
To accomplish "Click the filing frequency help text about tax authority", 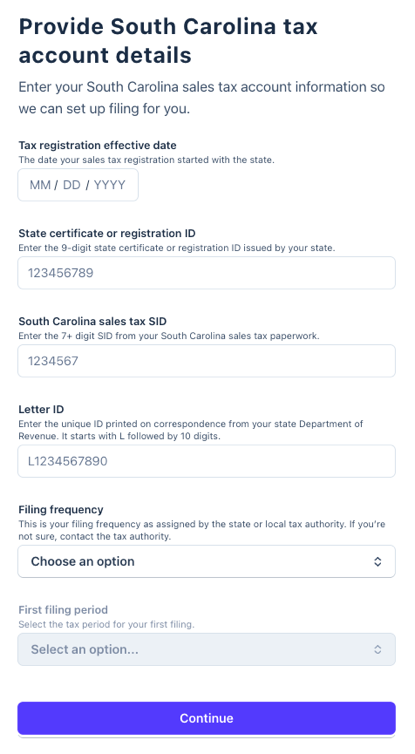I will (x=202, y=530).
